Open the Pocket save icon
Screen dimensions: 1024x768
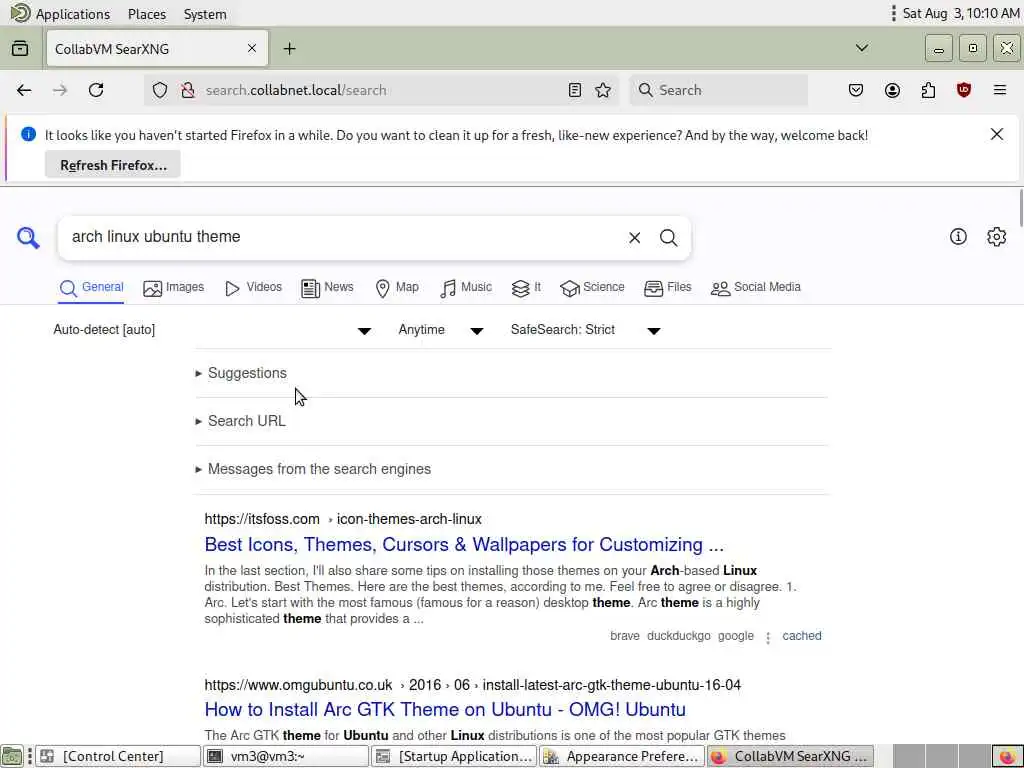[856, 90]
